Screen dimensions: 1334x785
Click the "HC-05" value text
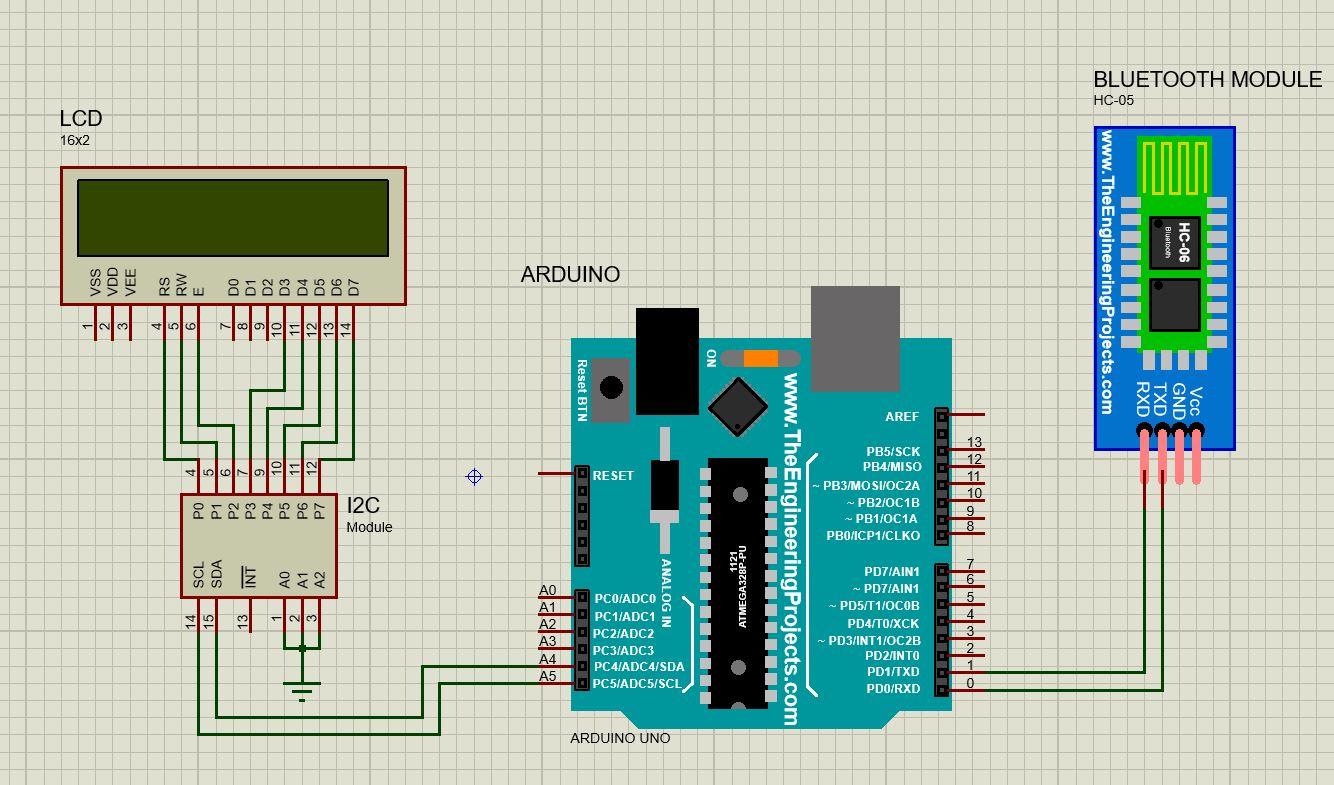1114,100
